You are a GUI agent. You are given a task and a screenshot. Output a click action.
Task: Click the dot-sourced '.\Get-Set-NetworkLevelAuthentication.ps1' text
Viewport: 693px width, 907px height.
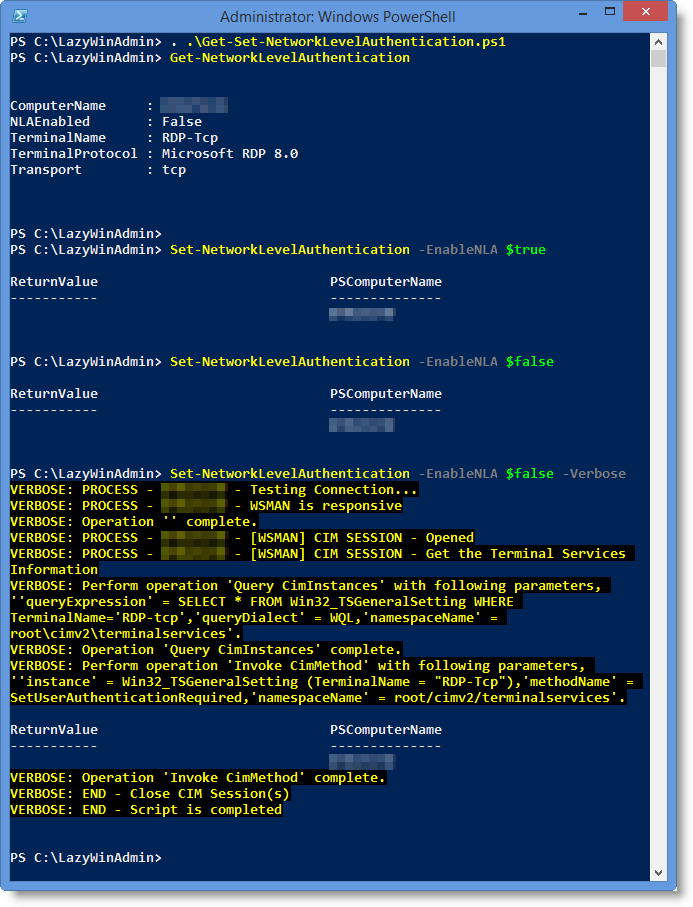tap(346, 42)
